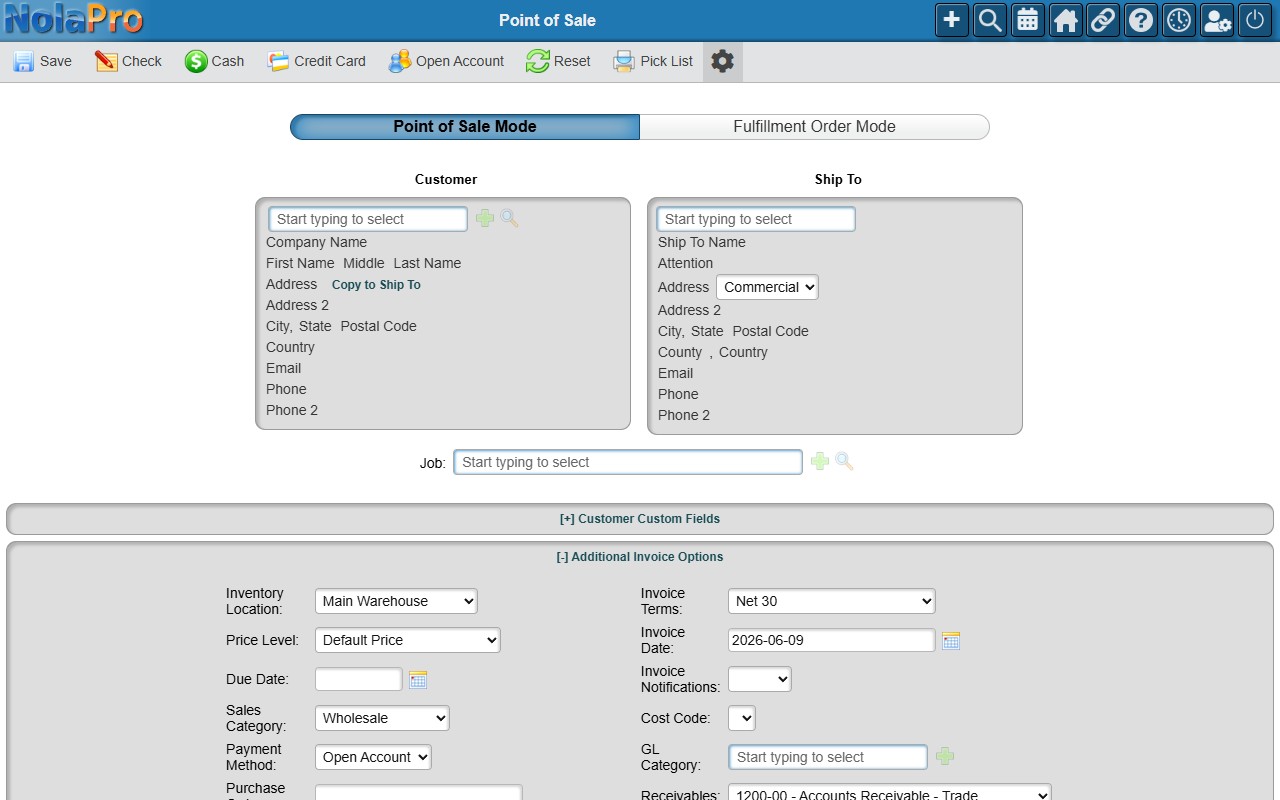Choose Cash payment in the toolbar
The width and height of the screenshot is (1280, 800).
214,61
